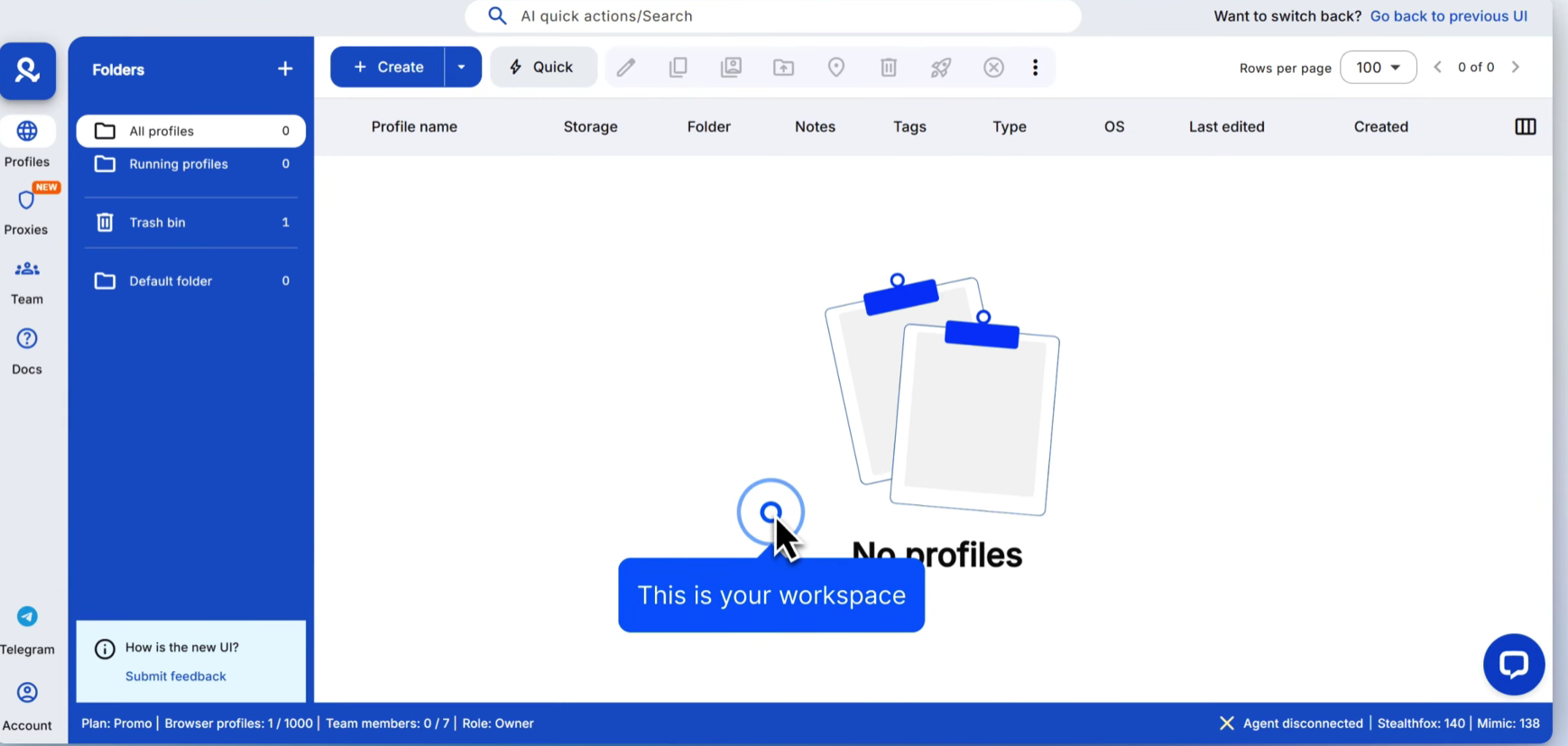Click the location pin proxy icon

(x=836, y=68)
